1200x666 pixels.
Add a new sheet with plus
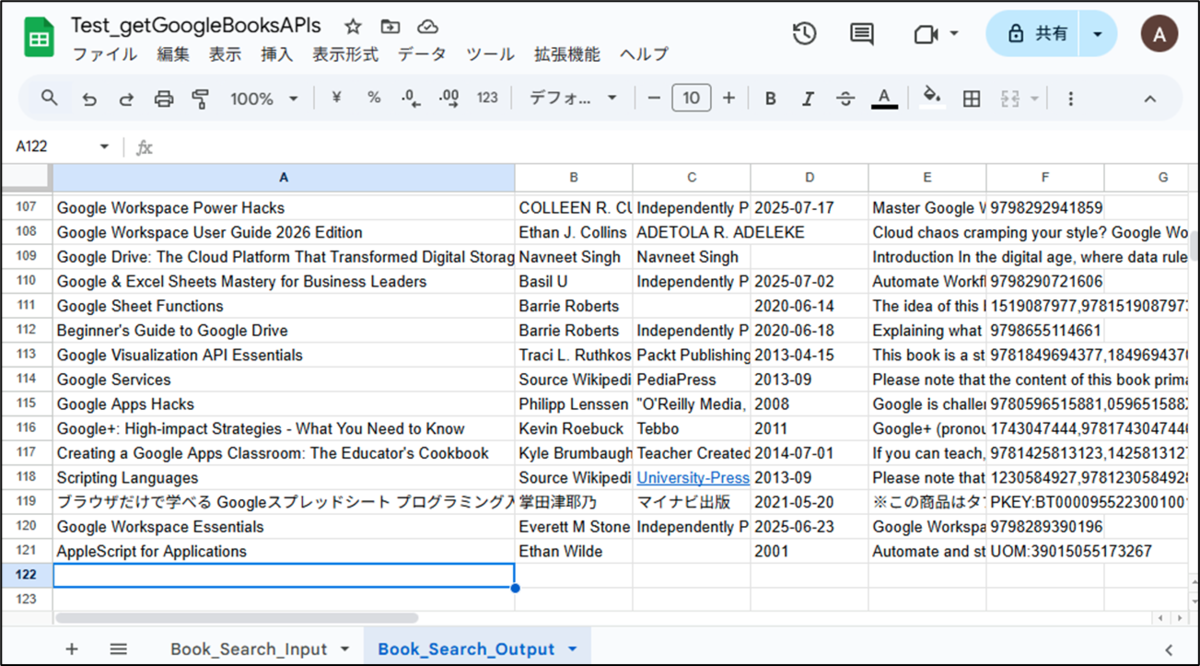click(x=71, y=649)
